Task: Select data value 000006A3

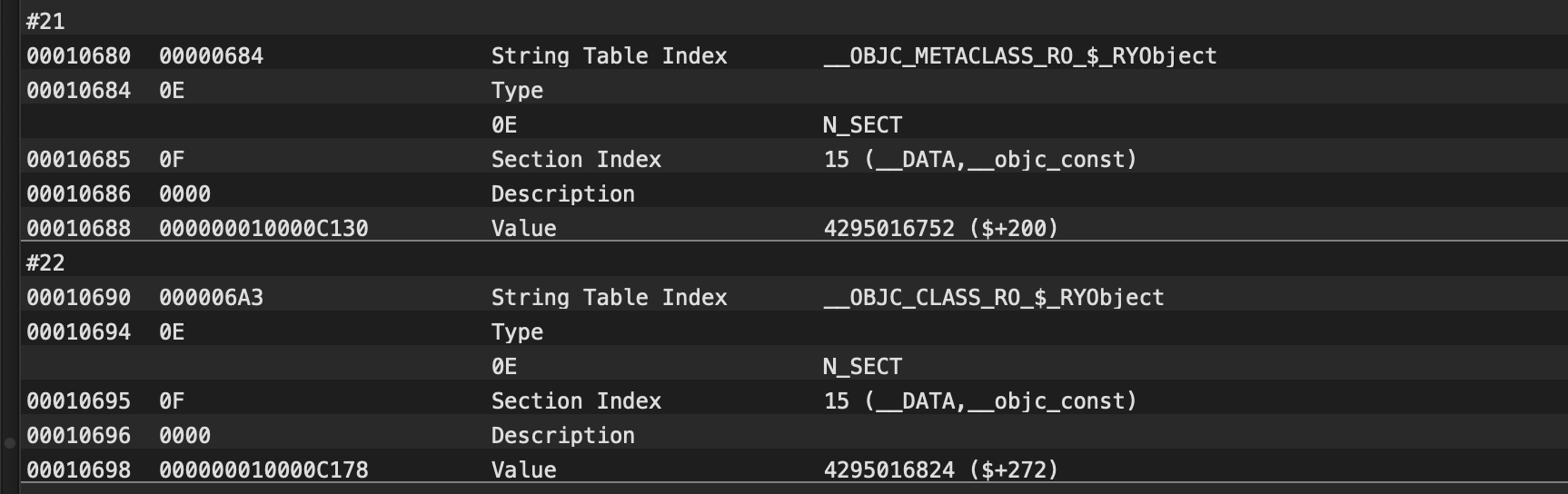Action: tap(211, 298)
